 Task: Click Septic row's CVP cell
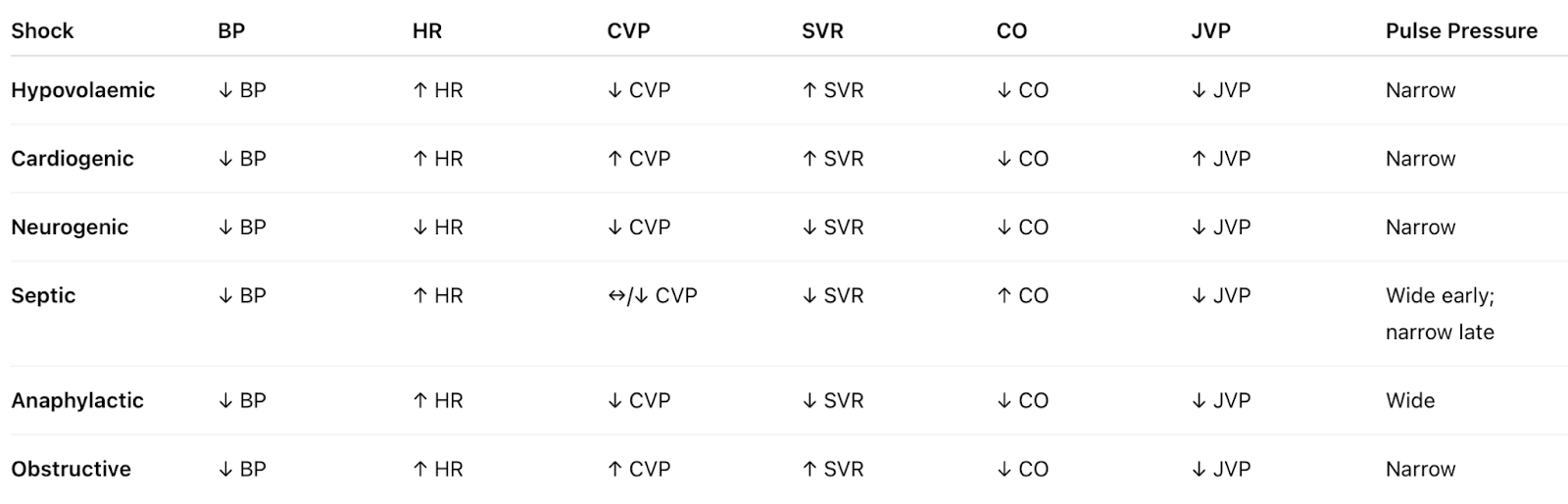click(652, 296)
